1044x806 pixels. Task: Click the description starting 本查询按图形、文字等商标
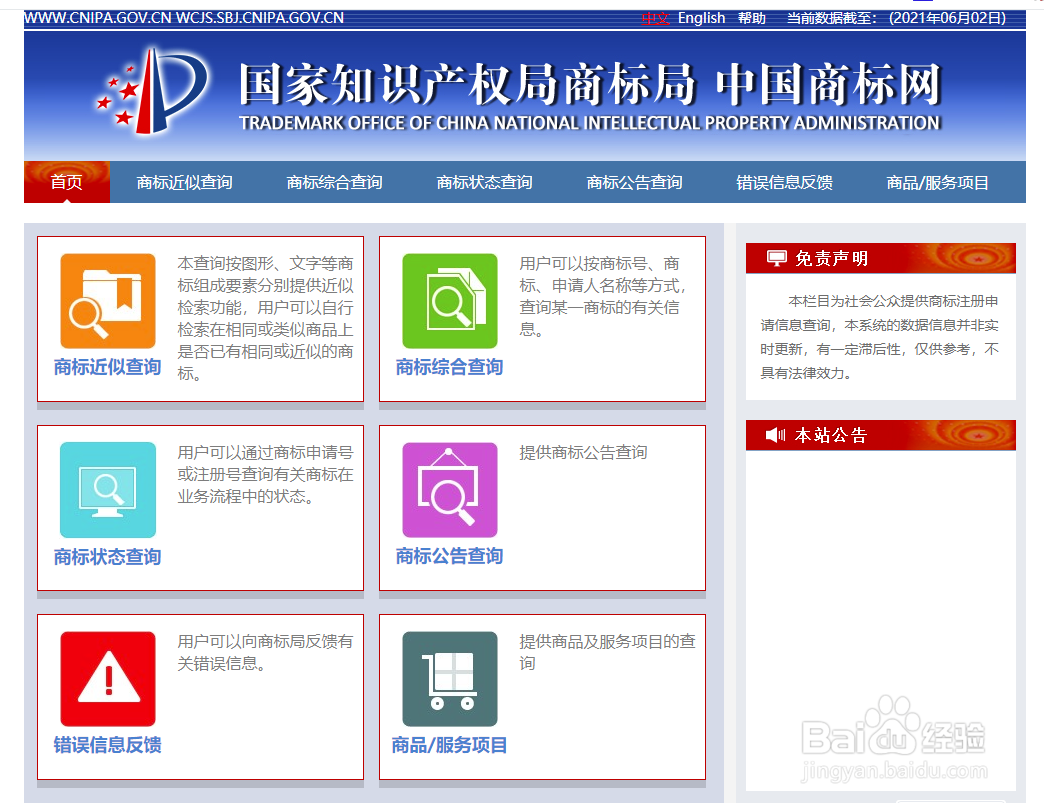265,318
